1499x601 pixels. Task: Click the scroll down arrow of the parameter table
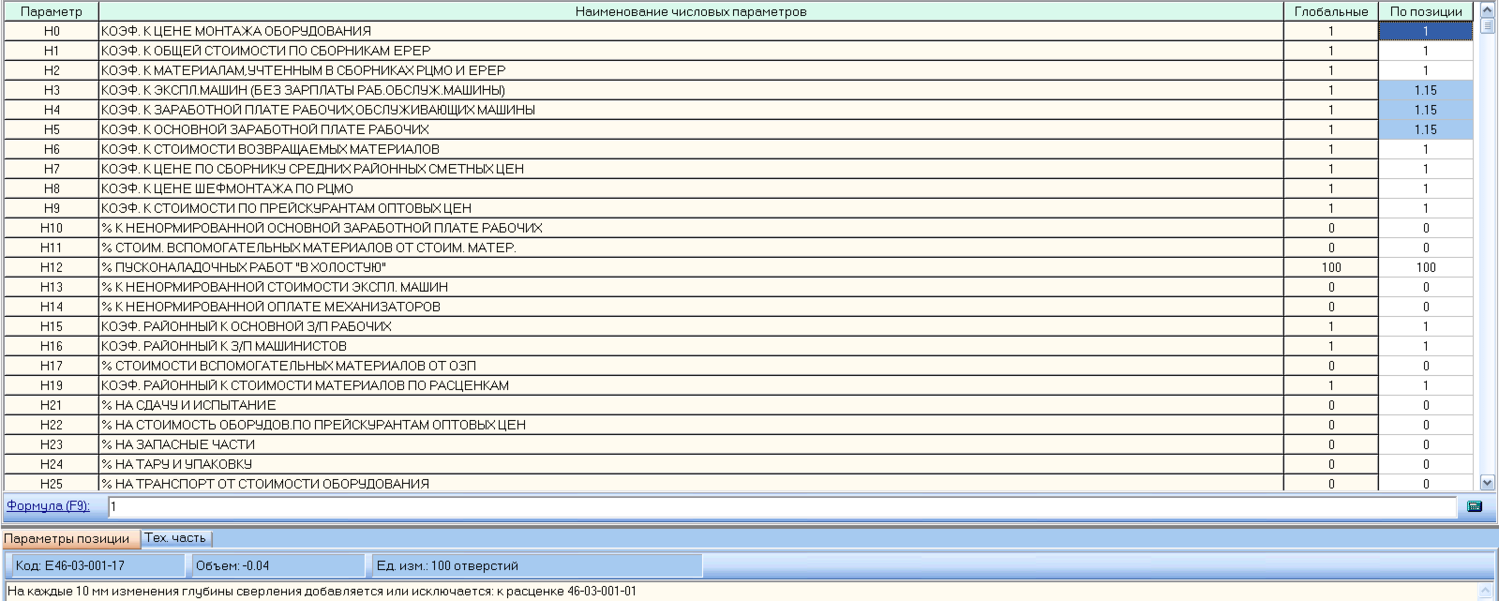coord(1485,483)
